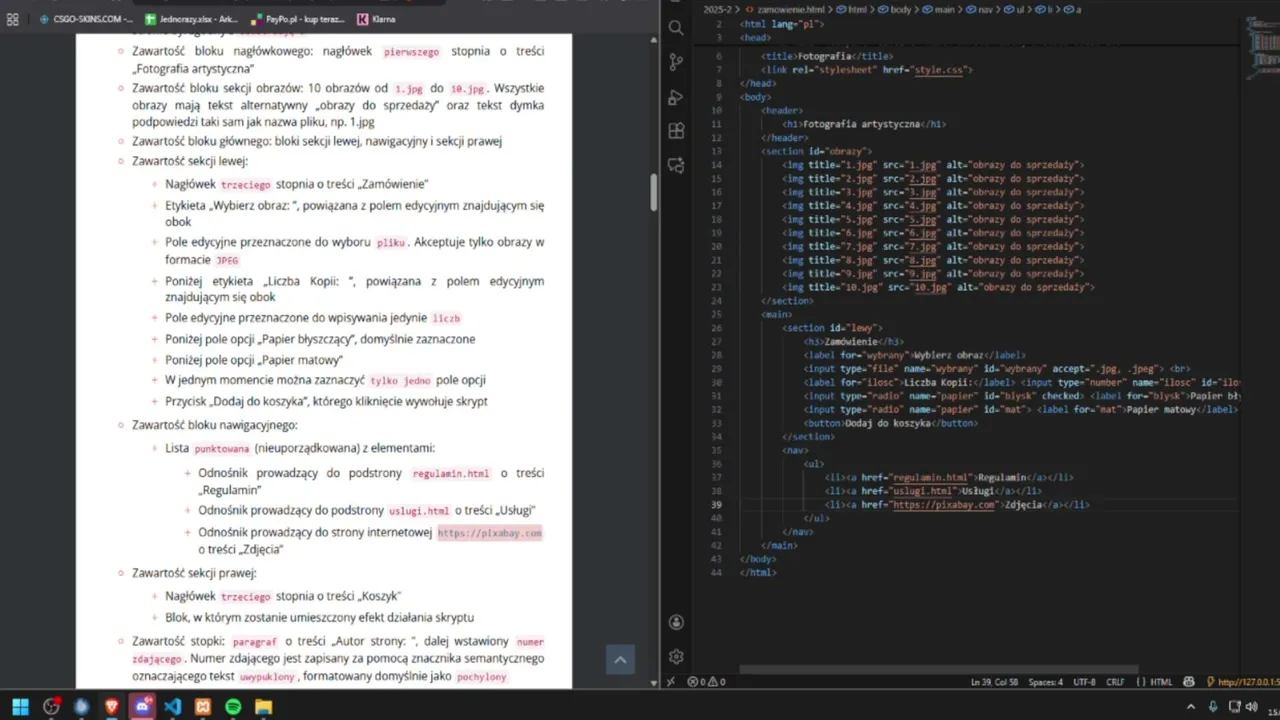Click the https://pixabay.com href in the code
Viewport: 1280px width, 720px height.
point(944,505)
